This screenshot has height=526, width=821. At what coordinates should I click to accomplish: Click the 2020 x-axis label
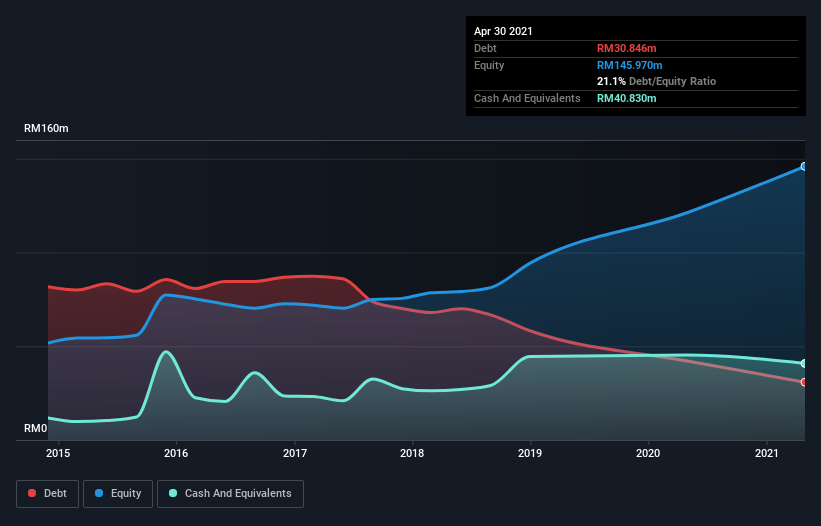648,453
